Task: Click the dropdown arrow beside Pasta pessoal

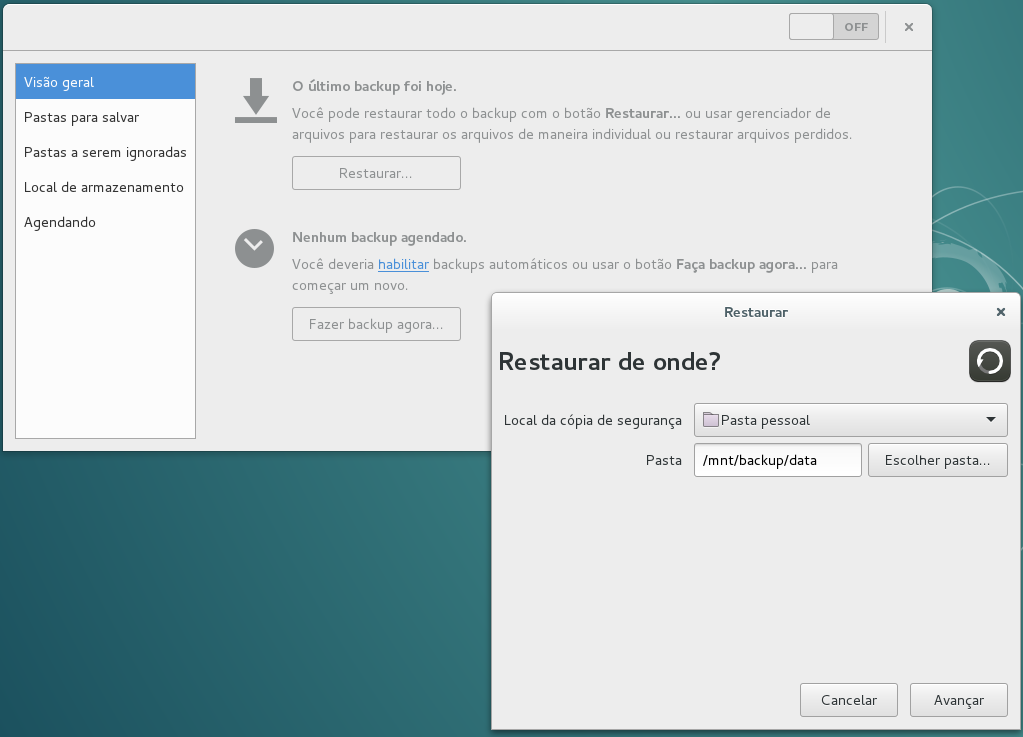Action: tap(990, 420)
